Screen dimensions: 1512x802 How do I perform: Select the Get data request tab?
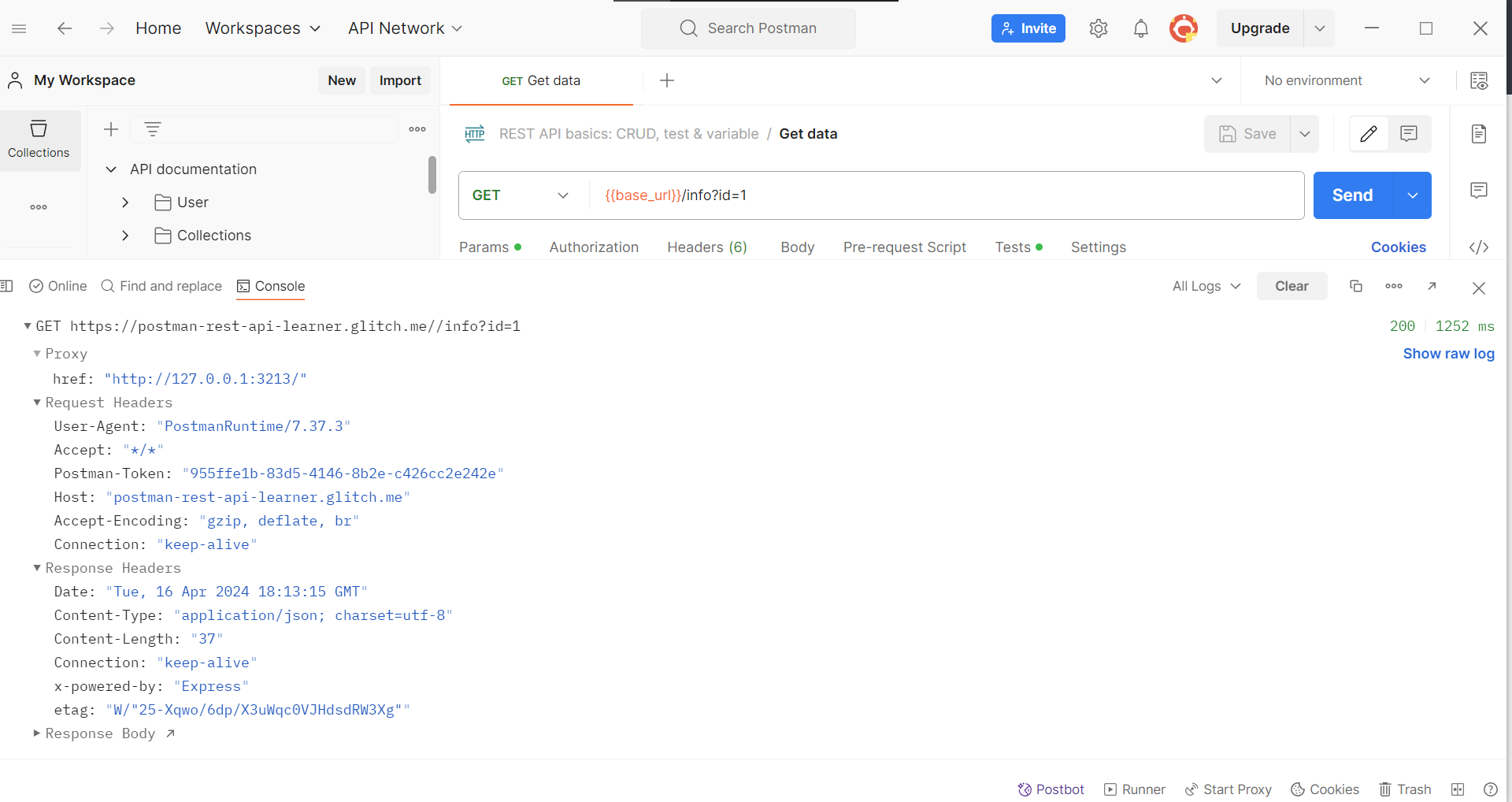pyautogui.click(x=541, y=80)
